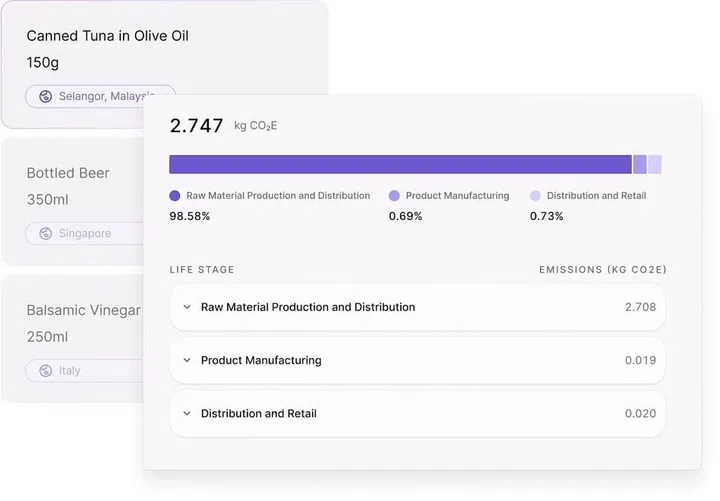Image resolution: width=720 pixels, height=501 pixels.
Task: Click the Distribution and Retail legend label
Action: [x=596, y=196]
